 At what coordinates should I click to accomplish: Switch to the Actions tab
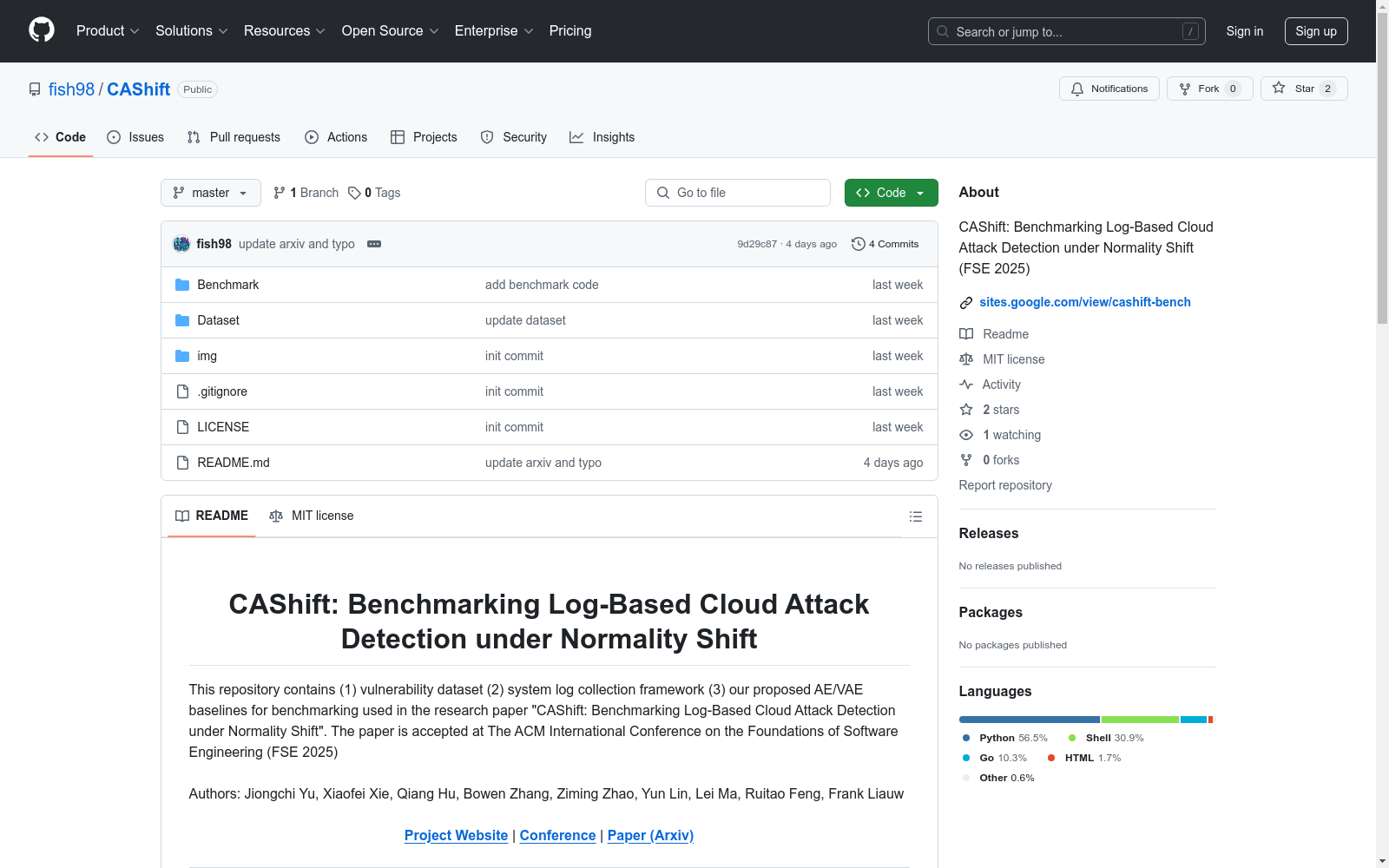pos(336,137)
